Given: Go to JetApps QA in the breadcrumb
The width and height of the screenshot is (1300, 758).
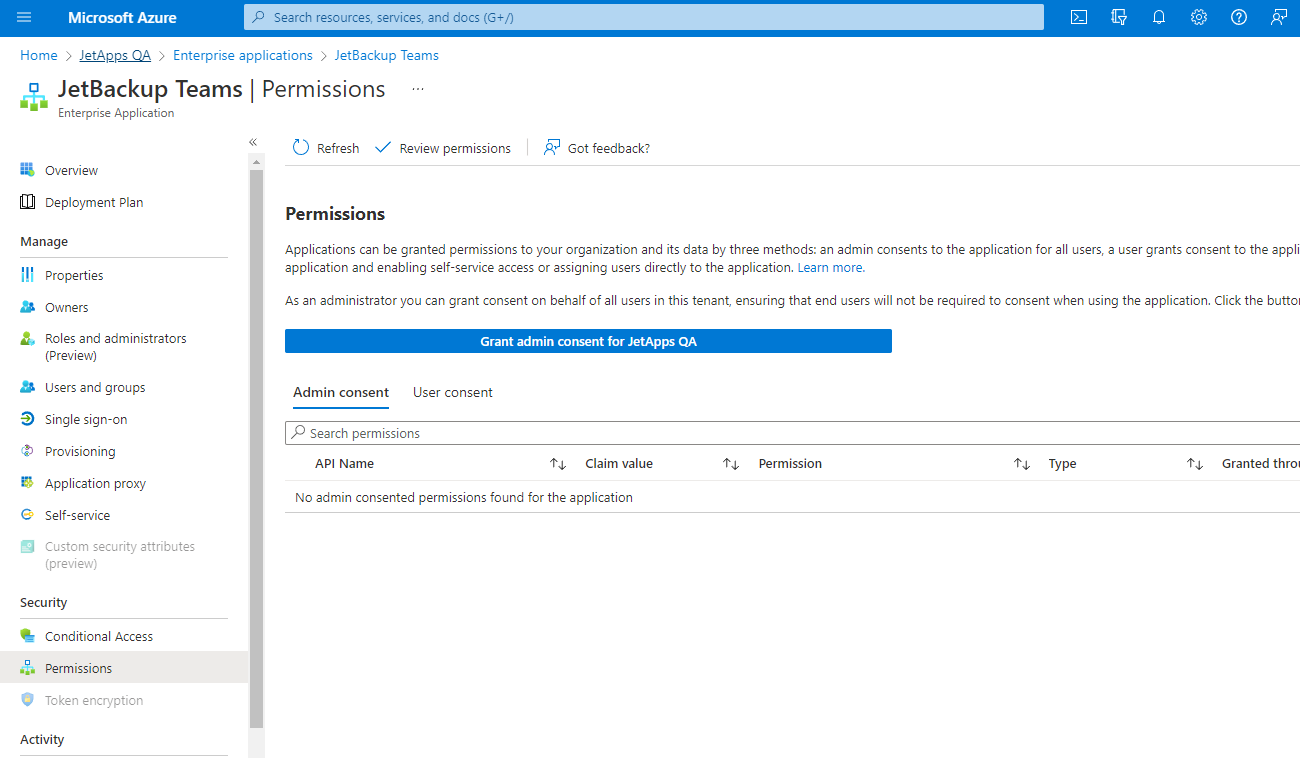Looking at the screenshot, I should 115,55.
